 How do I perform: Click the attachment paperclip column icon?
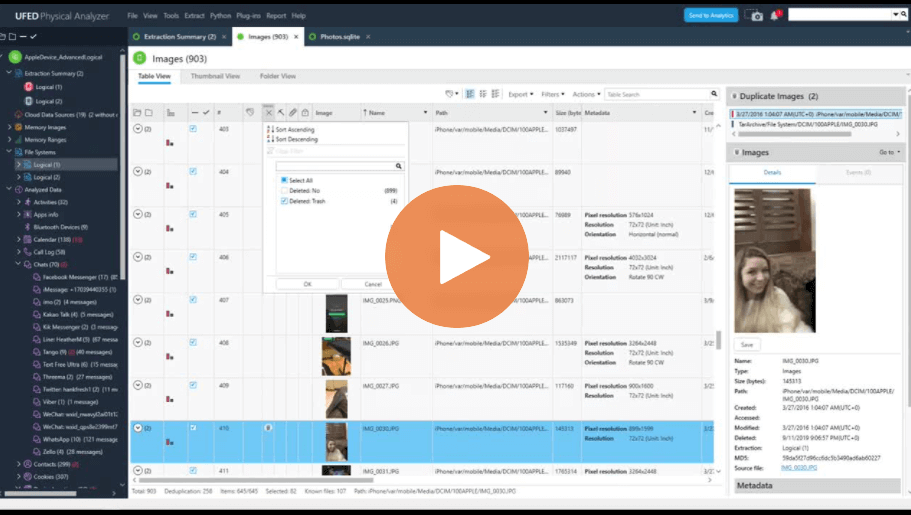click(x=293, y=113)
